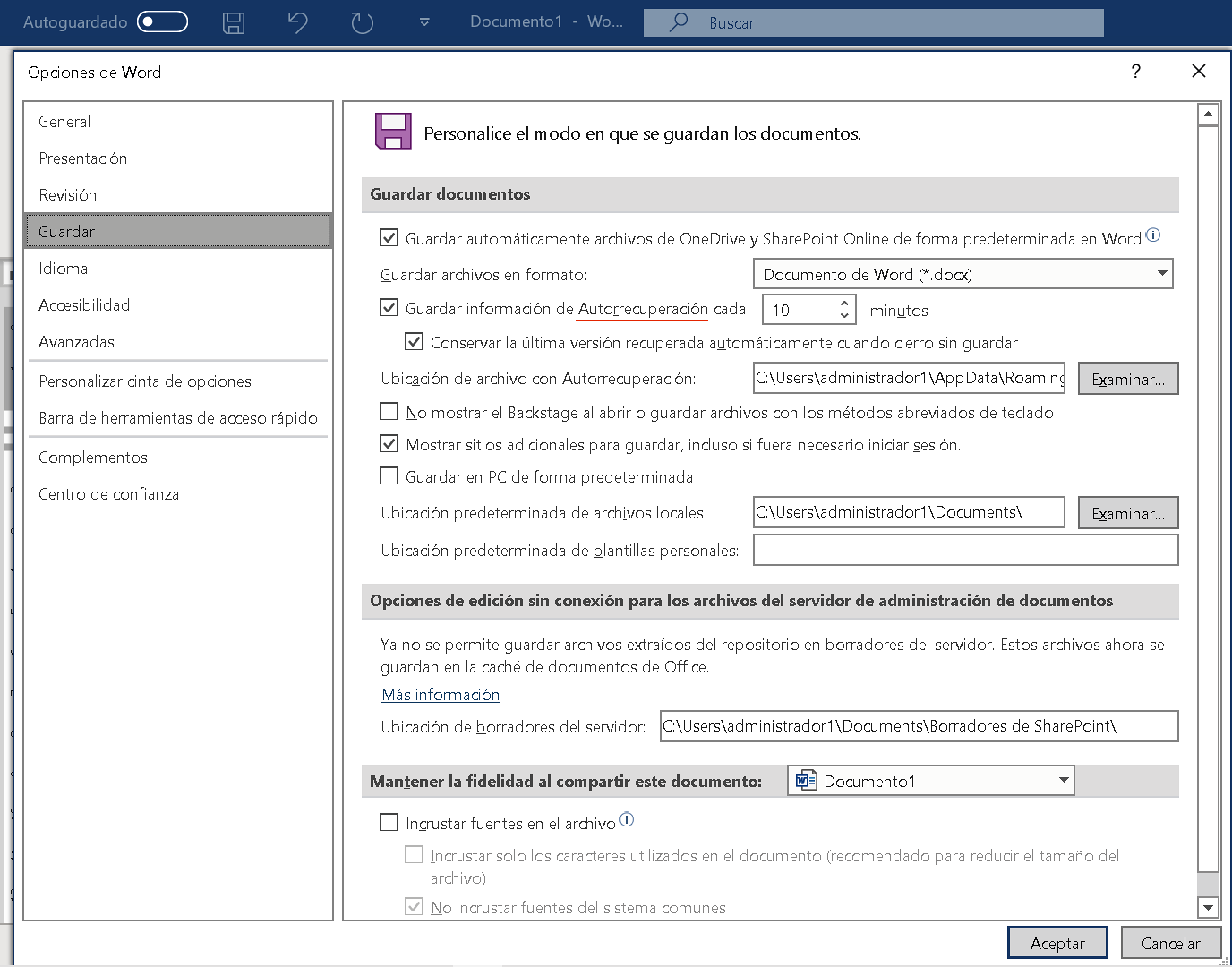Check Incrustar solo los caracteres utilizados
1232x967 pixels.
click(414, 854)
